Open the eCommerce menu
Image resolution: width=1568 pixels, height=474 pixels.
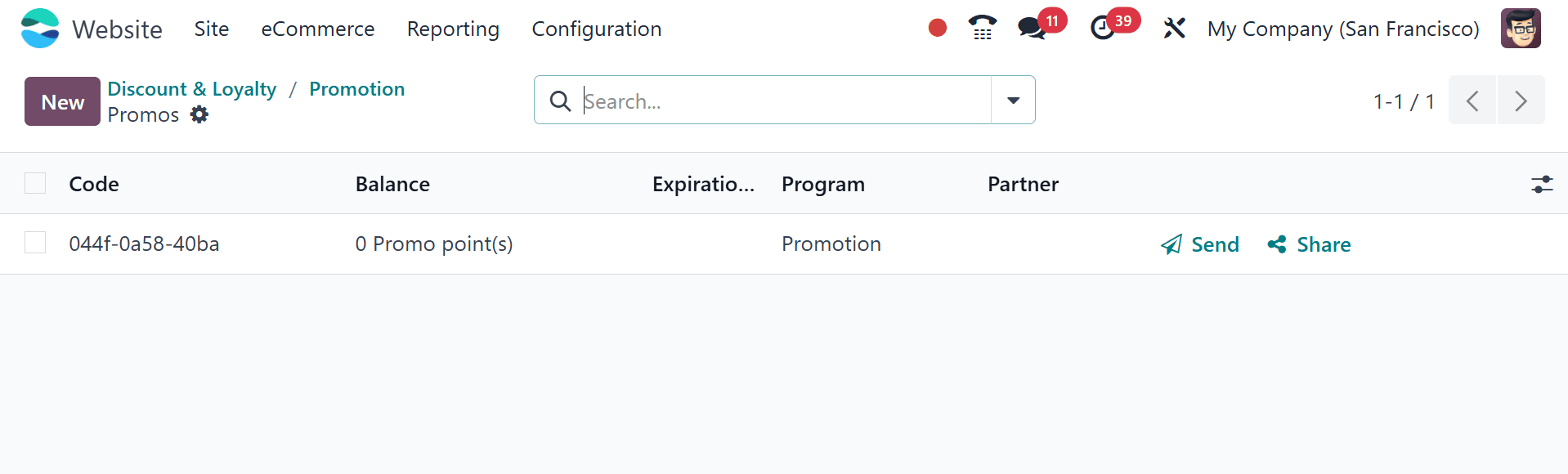(x=317, y=29)
